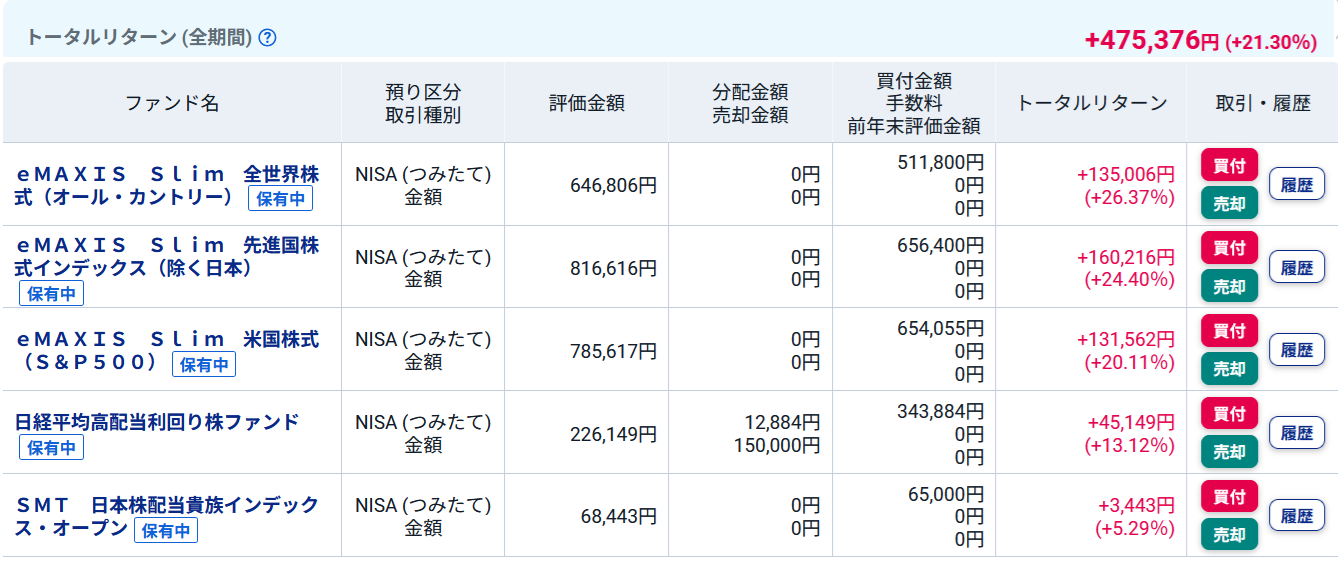Open 履歴 for eMAXIS Slim 先進国株式インデックス
Image resolution: width=1338 pixels, height=564 pixels.
1296,267
